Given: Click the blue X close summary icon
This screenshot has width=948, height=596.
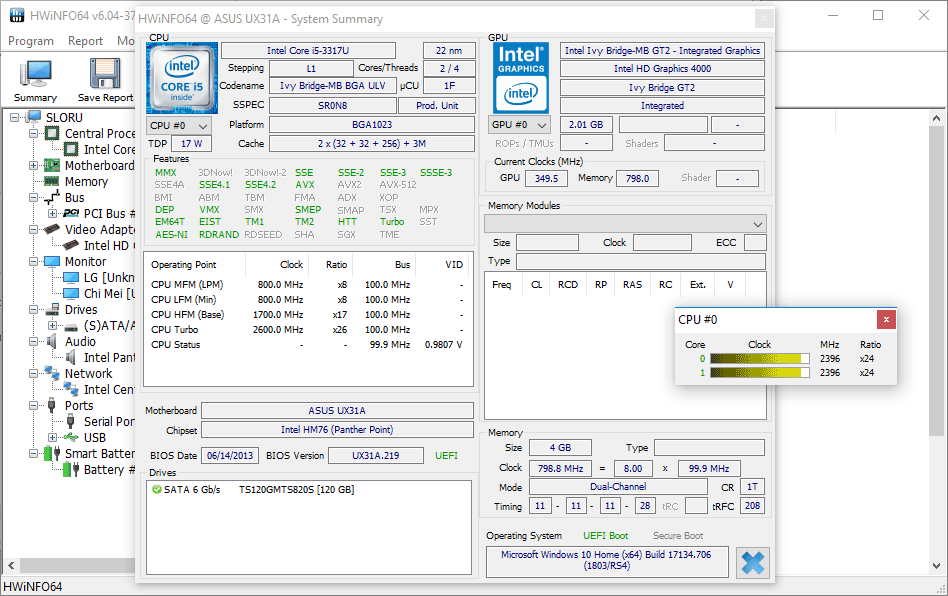Looking at the screenshot, I should [x=753, y=563].
